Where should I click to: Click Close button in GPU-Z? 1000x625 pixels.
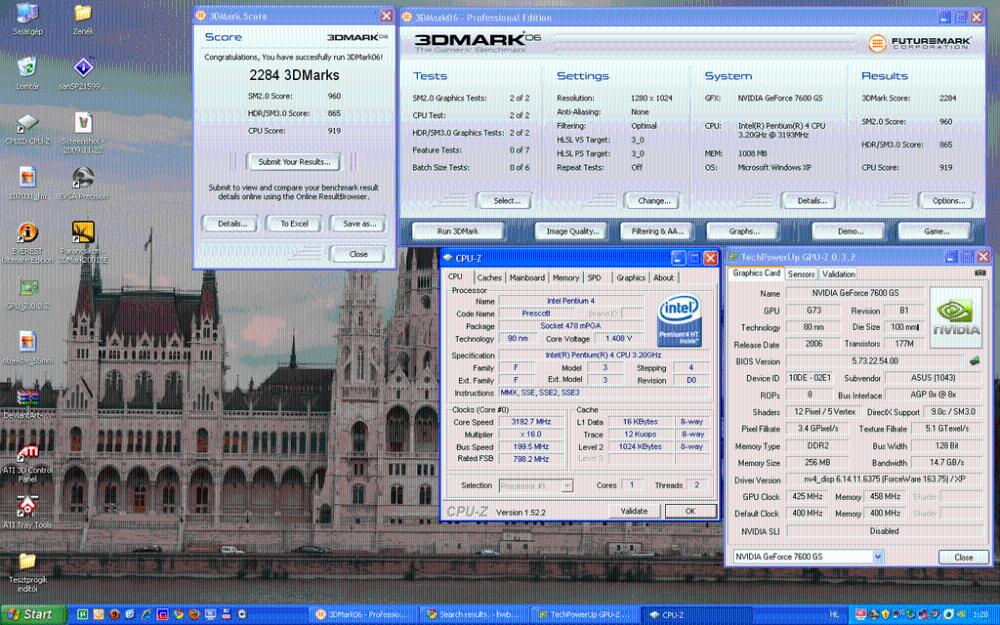click(963, 557)
